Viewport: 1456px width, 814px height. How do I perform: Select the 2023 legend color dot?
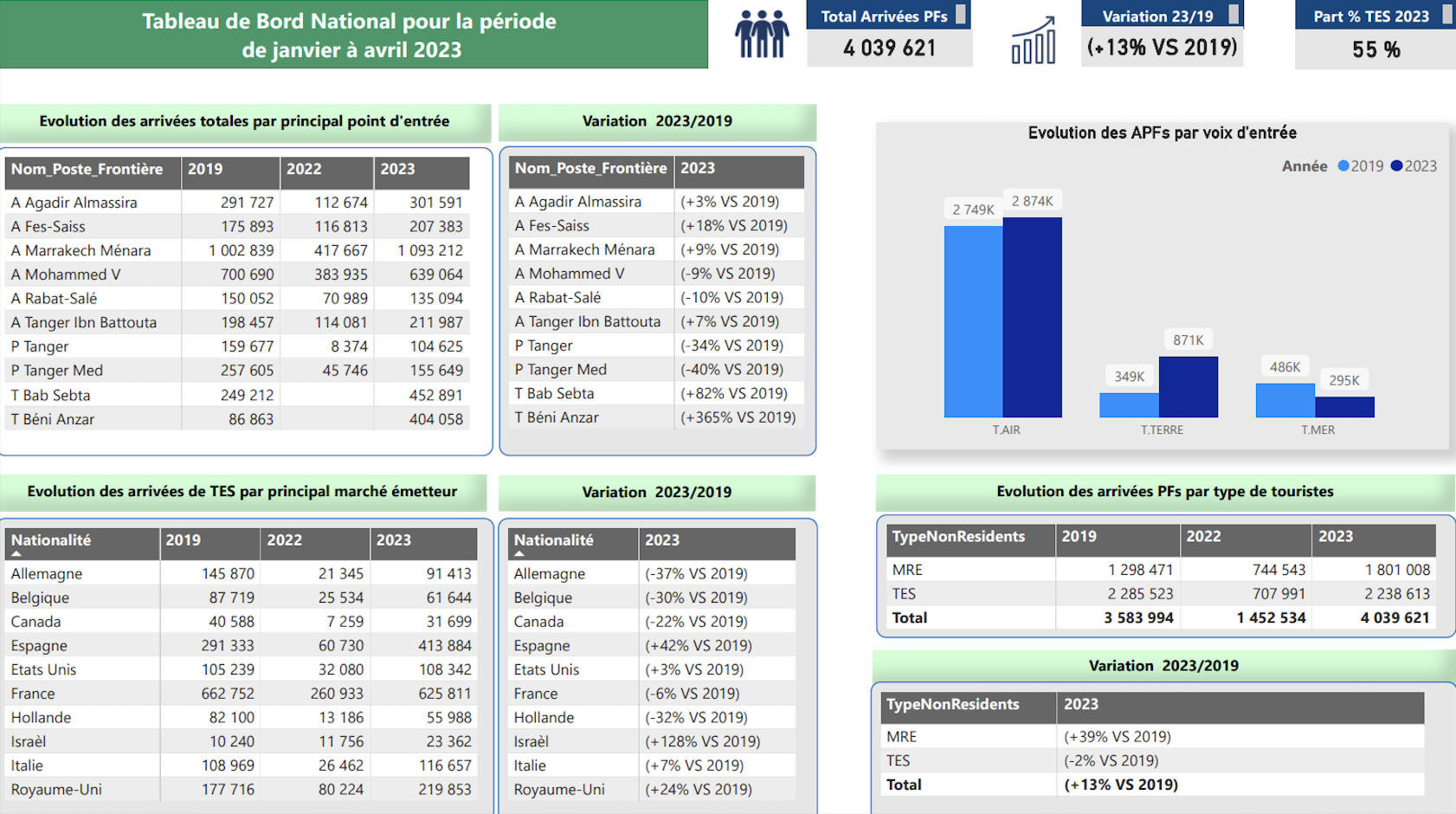point(1396,165)
